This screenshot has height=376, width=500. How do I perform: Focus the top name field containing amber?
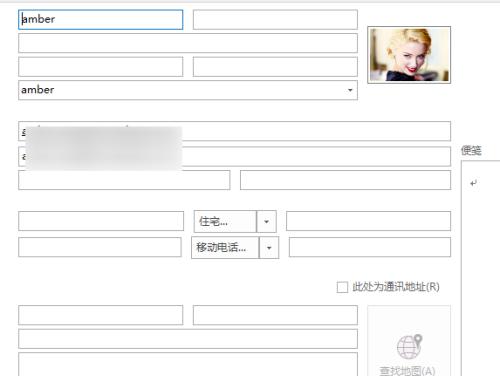tap(101, 20)
